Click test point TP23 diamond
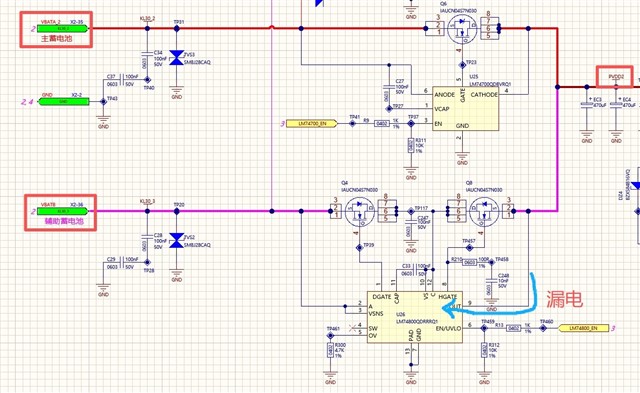The width and height of the screenshot is (640, 393). (462, 65)
